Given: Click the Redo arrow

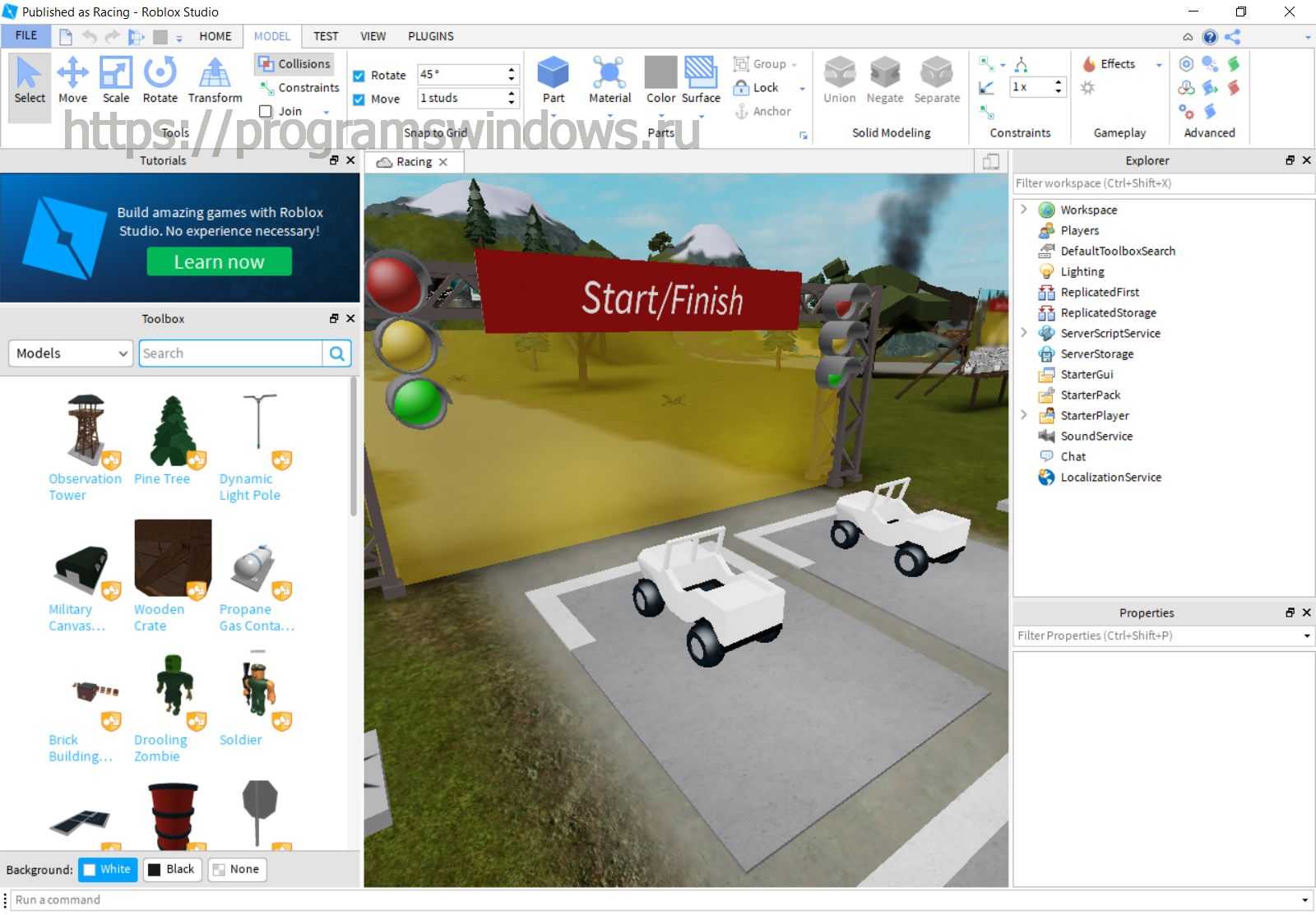Looking at the screenshot, I should tap(113, 36).
